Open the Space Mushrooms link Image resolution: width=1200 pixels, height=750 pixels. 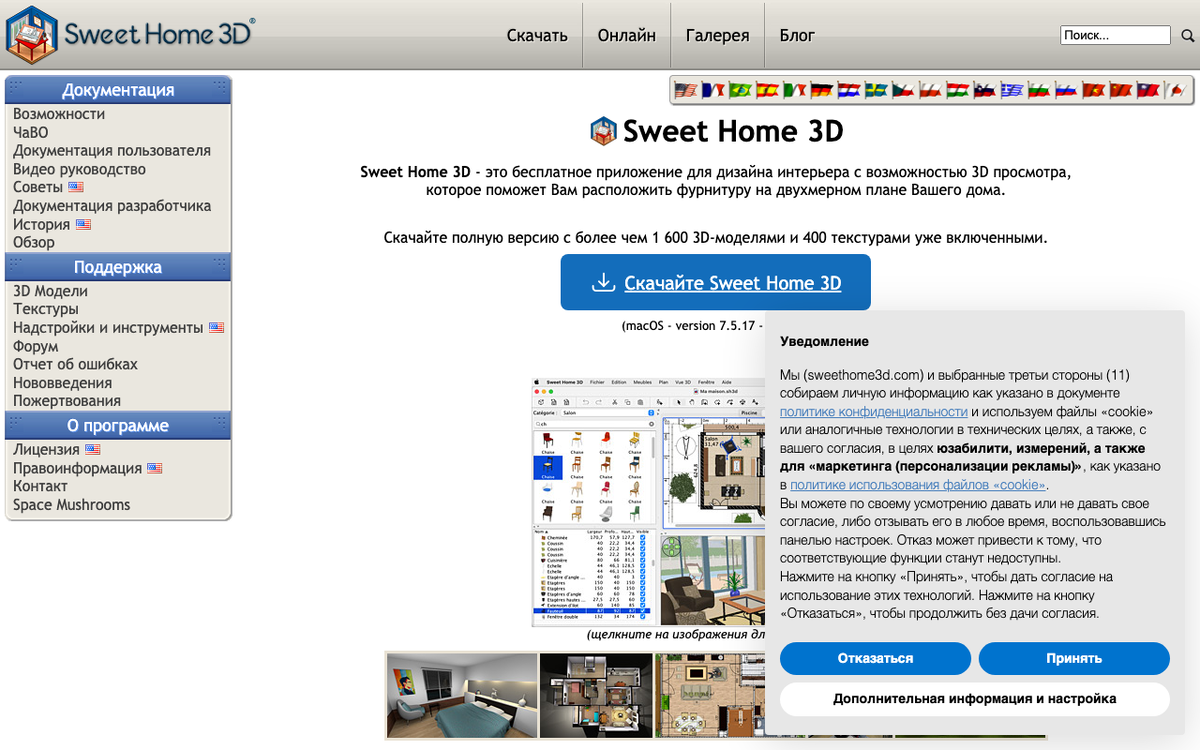[x=71, y=505]
